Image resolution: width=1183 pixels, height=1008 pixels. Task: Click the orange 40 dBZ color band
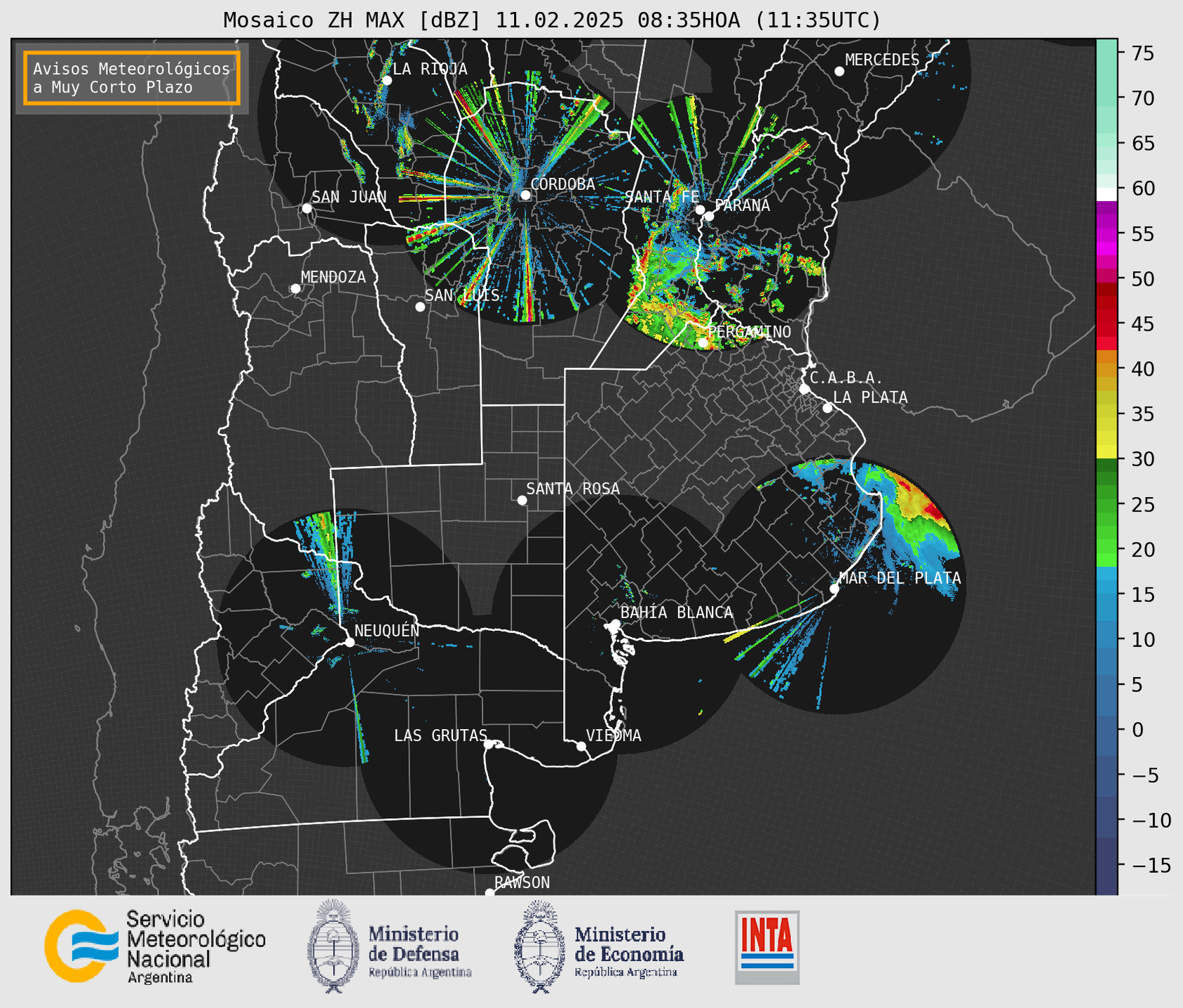click(x=1107, y=369)
